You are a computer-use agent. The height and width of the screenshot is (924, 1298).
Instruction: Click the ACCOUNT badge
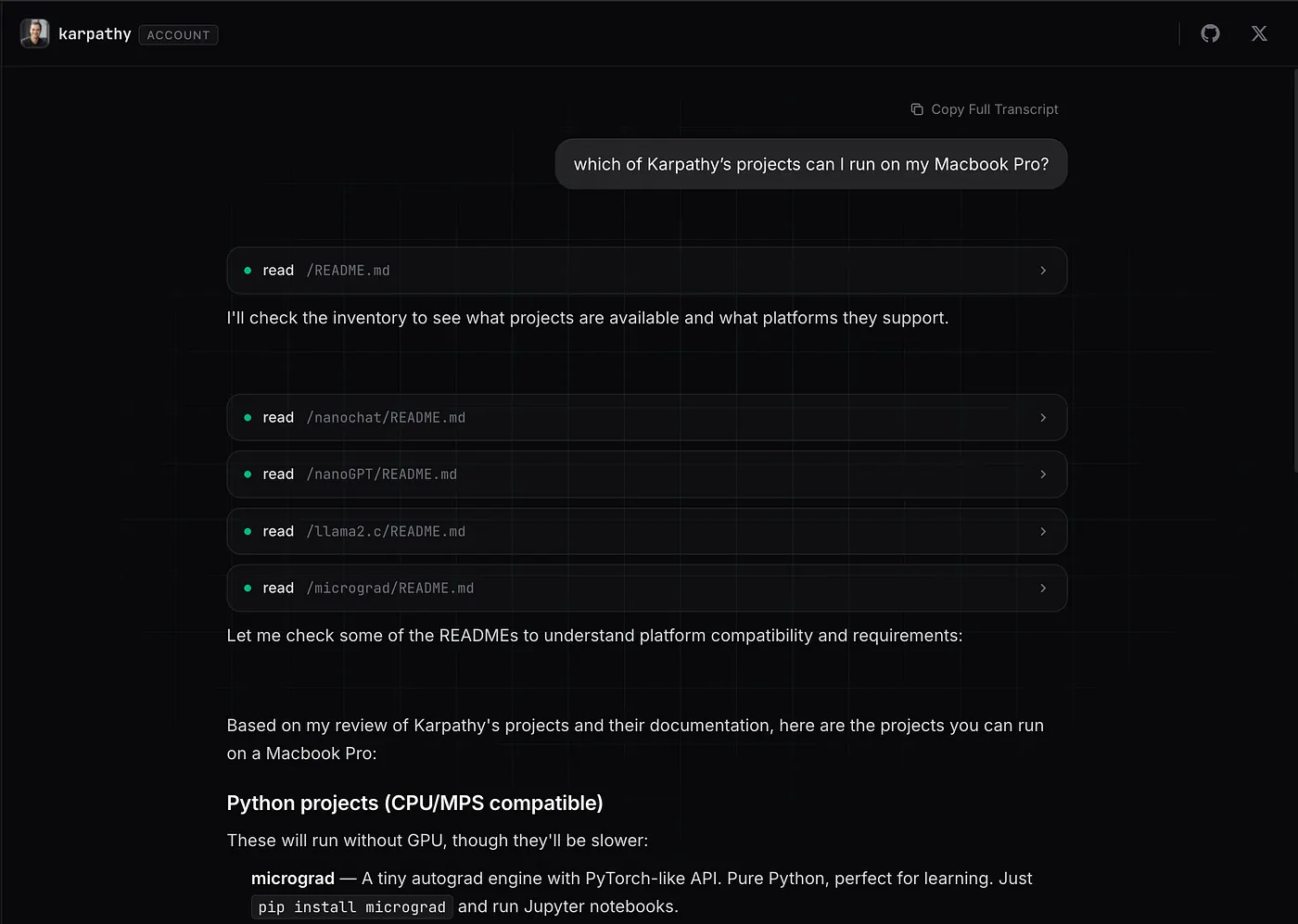pos(178,35)
